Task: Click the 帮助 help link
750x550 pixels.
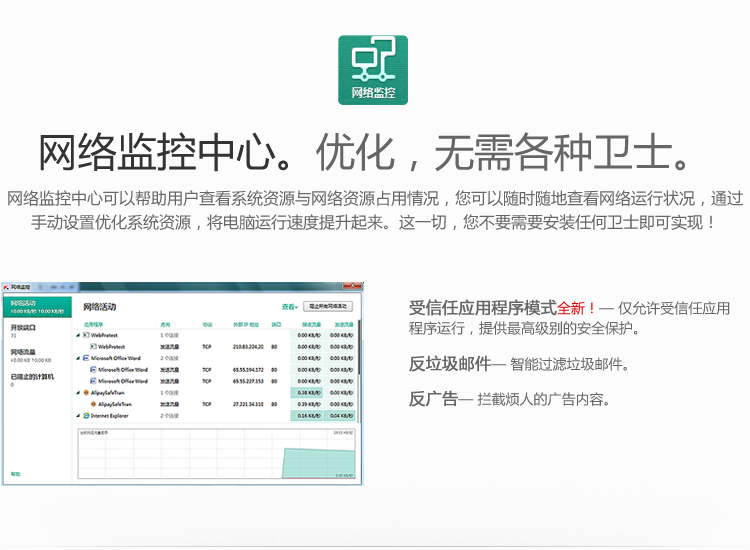Action: tap(15, 474)
